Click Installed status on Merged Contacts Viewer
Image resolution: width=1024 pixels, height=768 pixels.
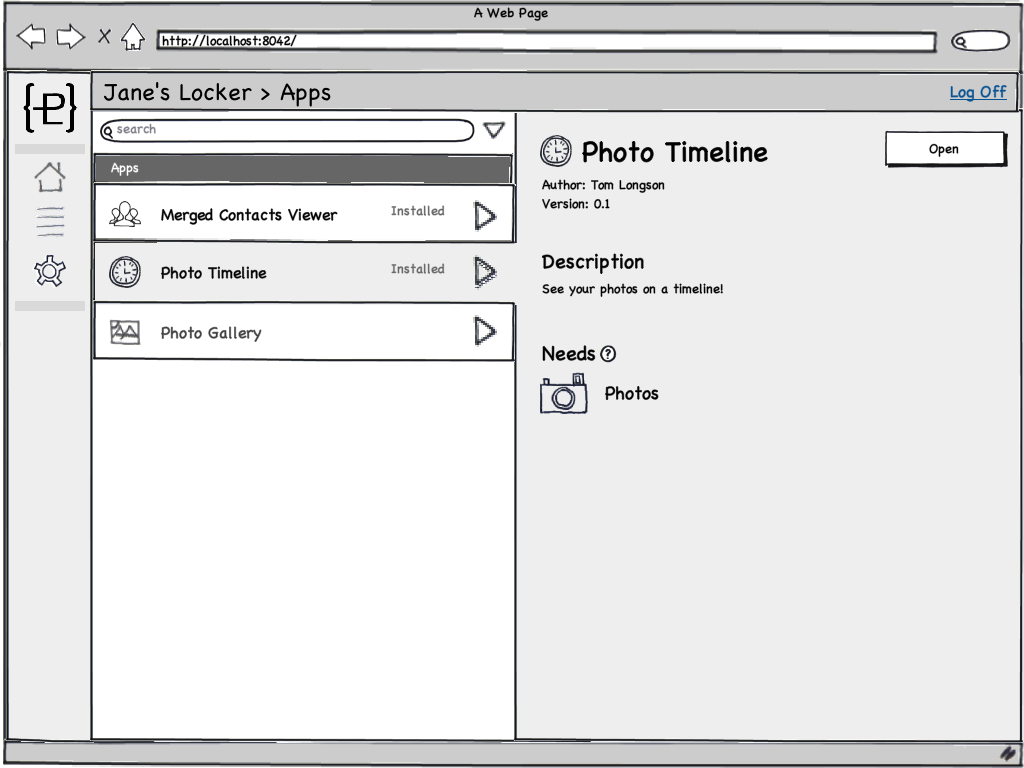(x=418, y=211)
